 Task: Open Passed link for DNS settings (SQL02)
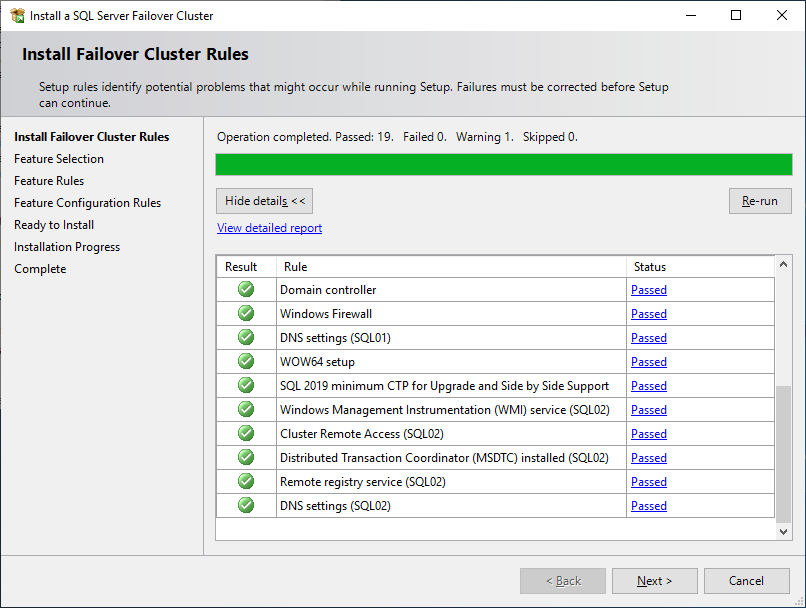click(x=649, y=506)
